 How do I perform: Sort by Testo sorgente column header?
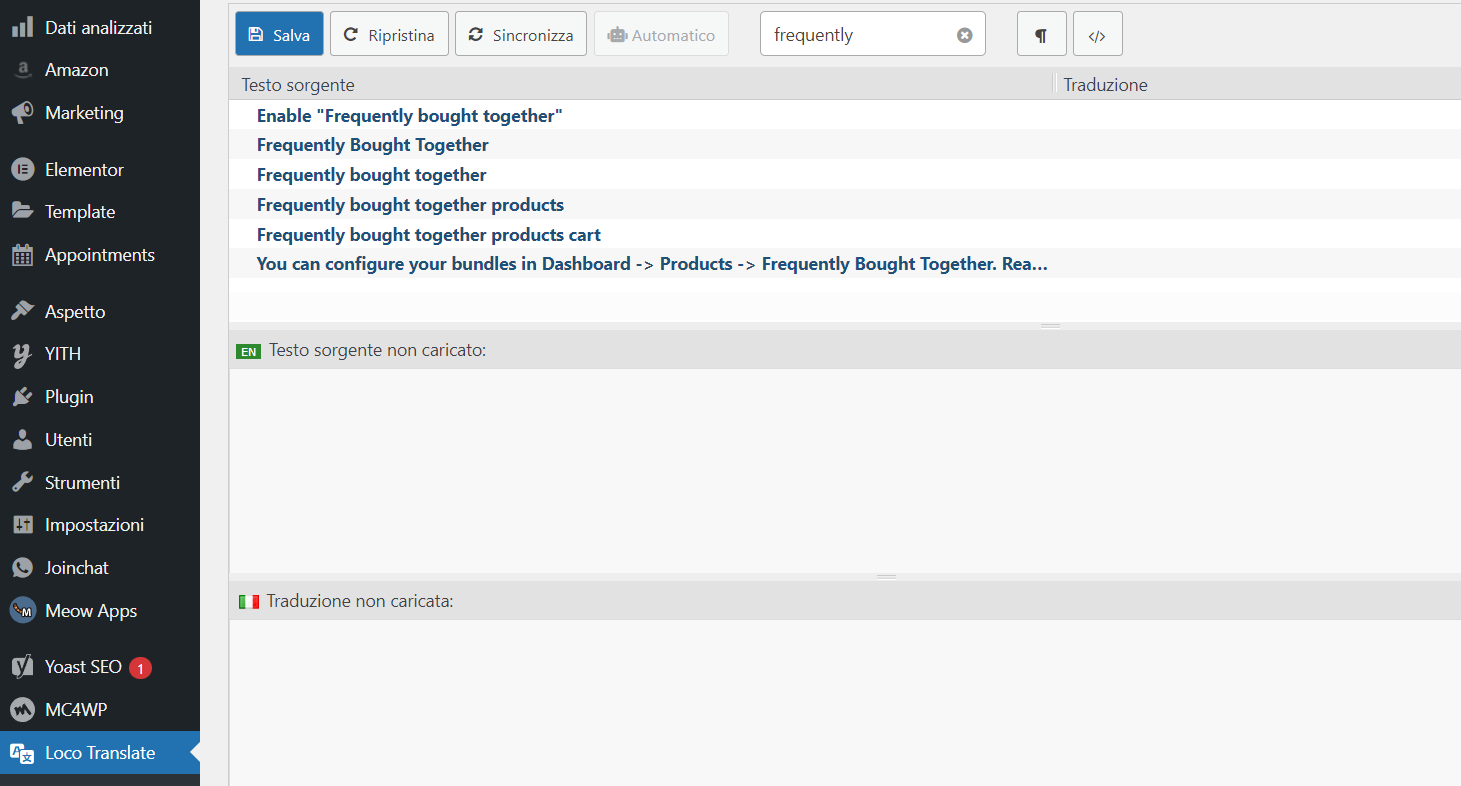pos(298,85)
